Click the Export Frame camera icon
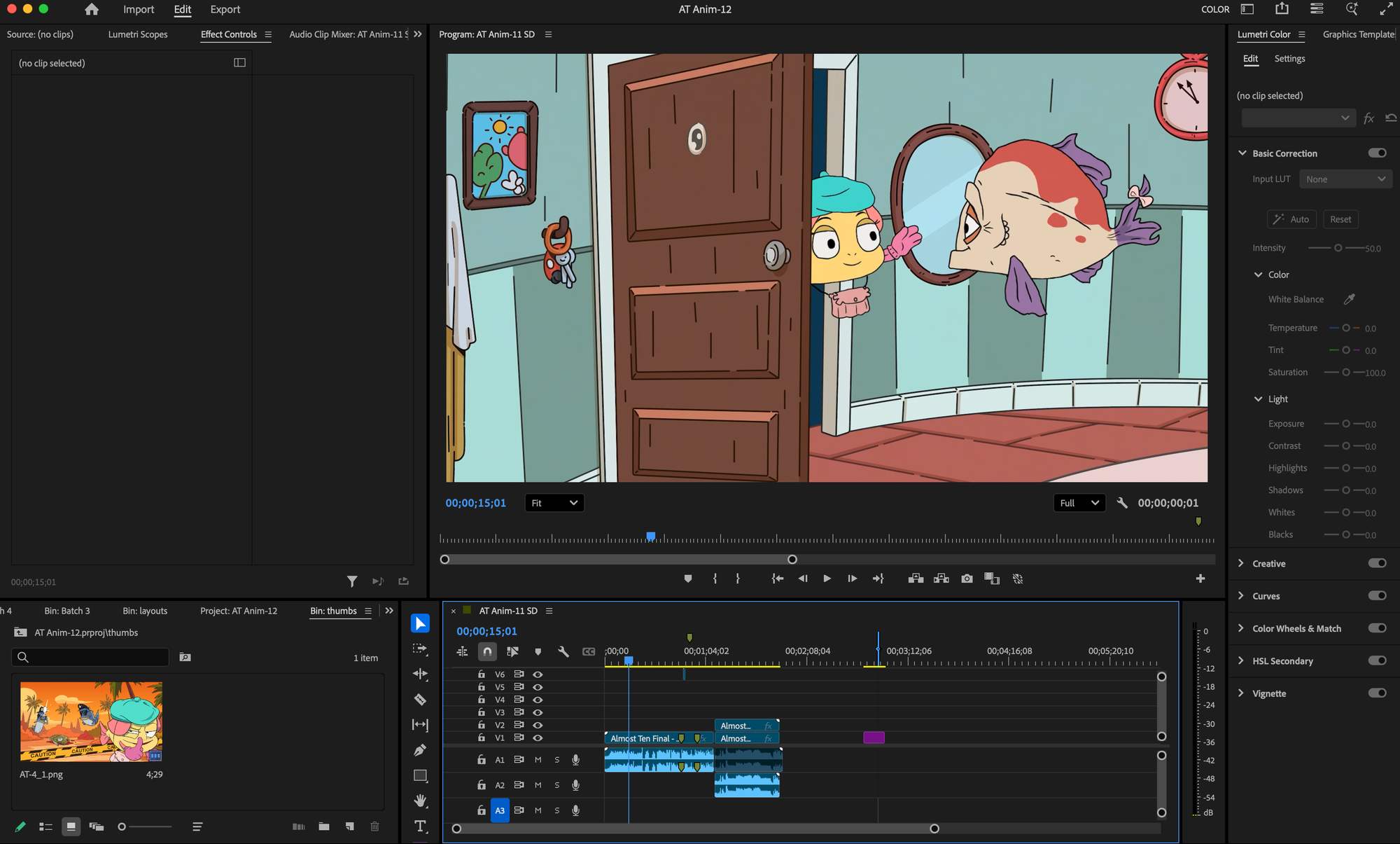1400x844 pixels. (x=967, y=579)
